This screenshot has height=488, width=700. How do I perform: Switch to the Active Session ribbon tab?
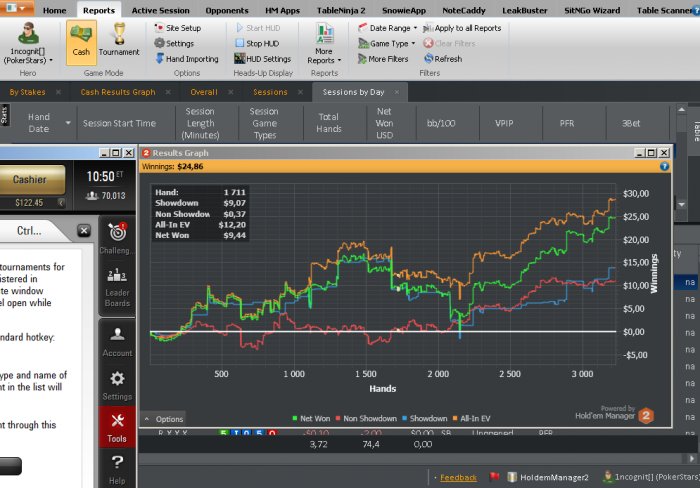tap(160, 10)
